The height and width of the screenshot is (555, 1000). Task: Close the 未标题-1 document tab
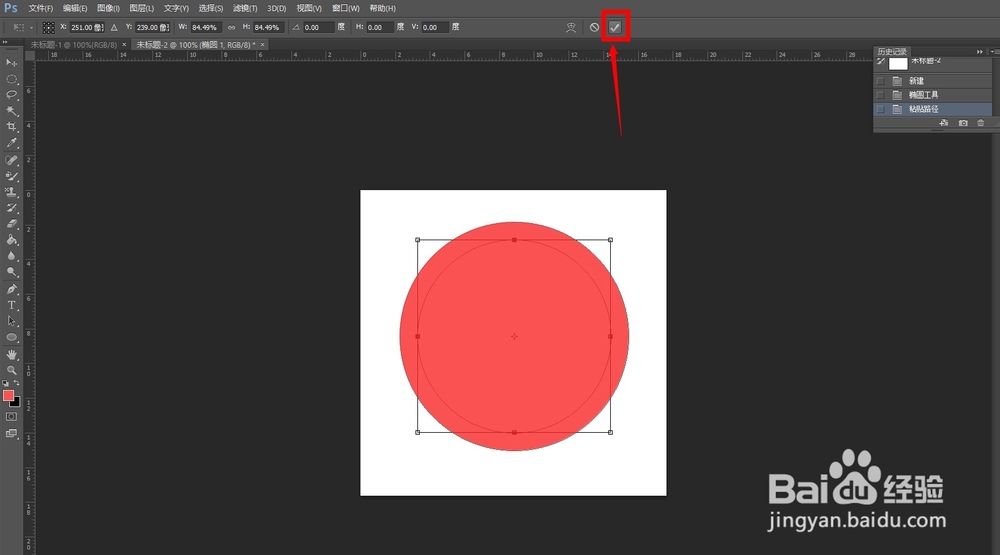[x=124, y=45]
